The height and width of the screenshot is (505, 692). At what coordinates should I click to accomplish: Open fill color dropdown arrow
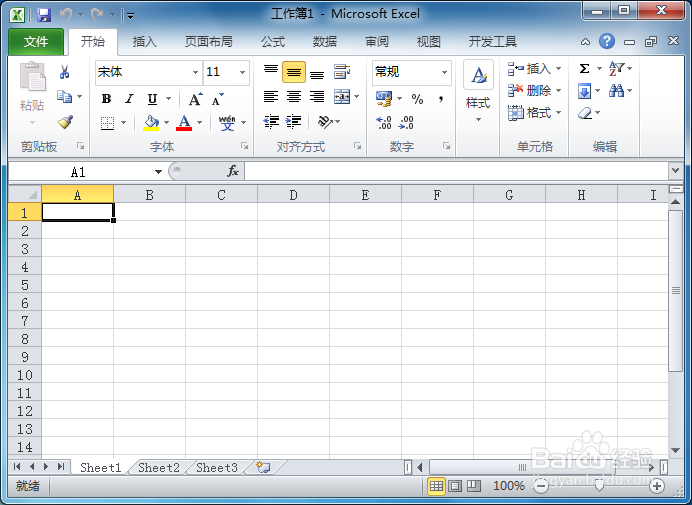(x=166, y=123)
